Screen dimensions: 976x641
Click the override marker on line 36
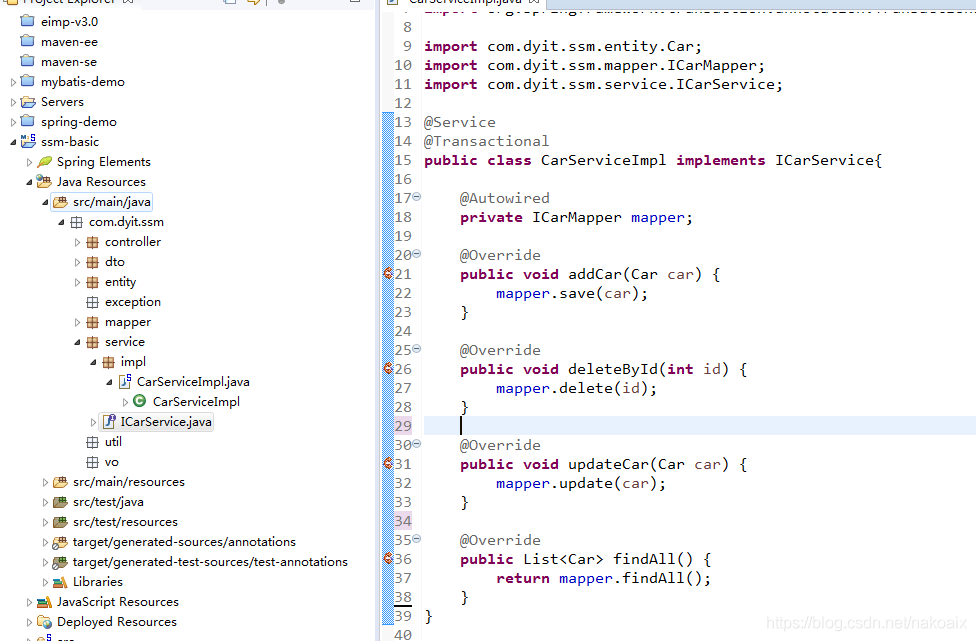tap(388, 558)
